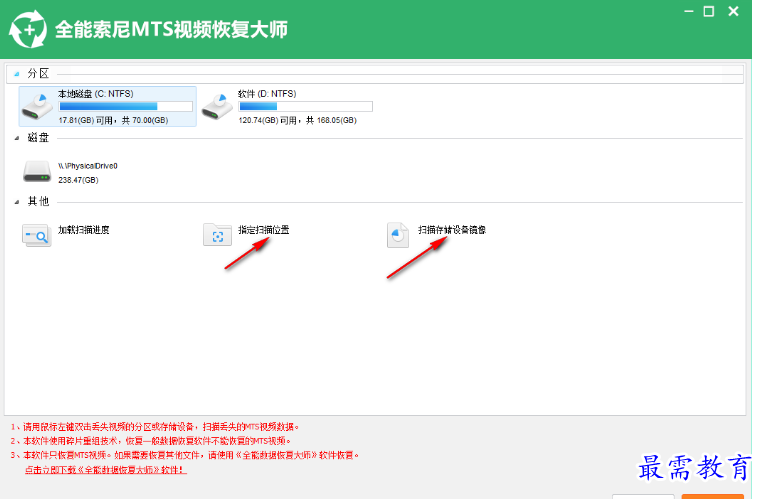Click the green app logo in title bar

pos(25,29)
